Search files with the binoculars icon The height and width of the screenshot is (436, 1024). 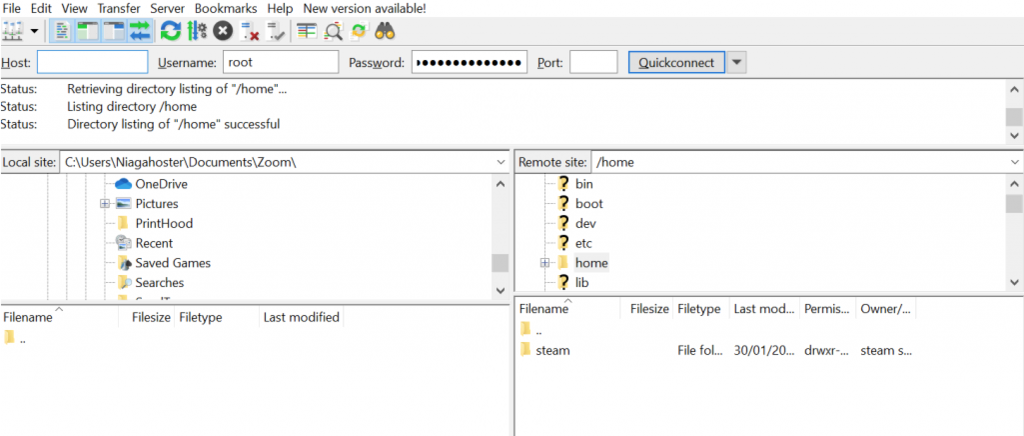click(385, 31)
